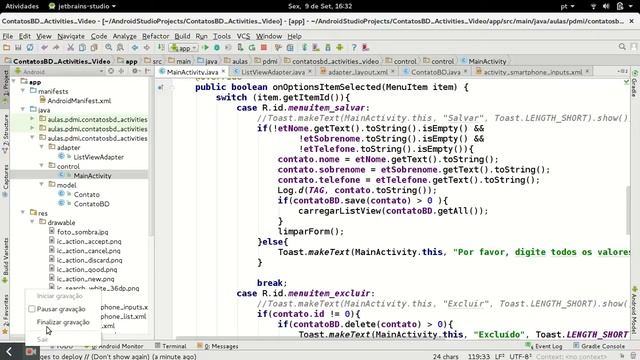640x360 pixels.
Task: Open the Android Monitor tool window
Action: pos(114,346)
